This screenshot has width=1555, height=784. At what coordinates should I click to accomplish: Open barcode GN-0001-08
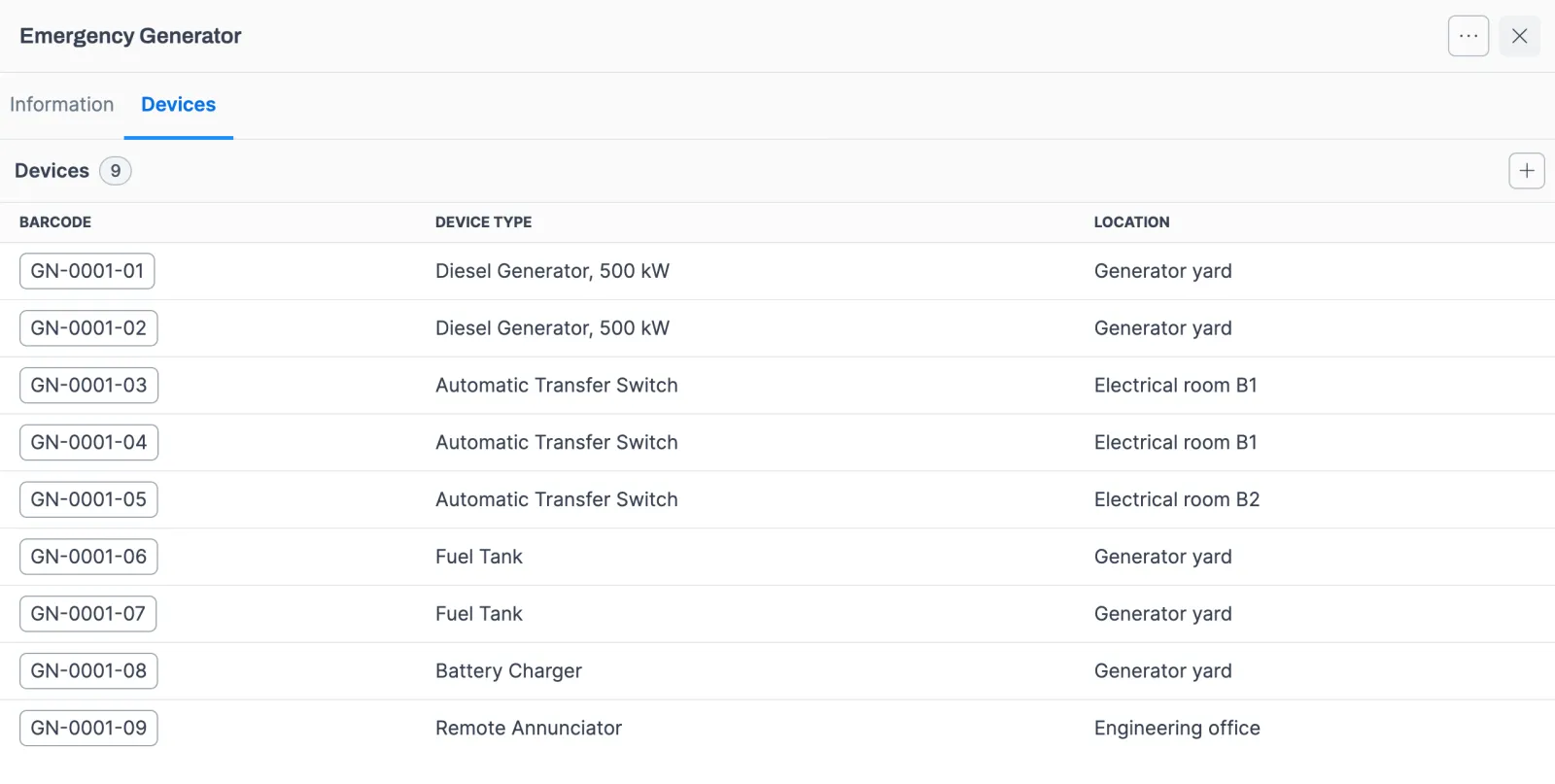click(x=88, y=671)
